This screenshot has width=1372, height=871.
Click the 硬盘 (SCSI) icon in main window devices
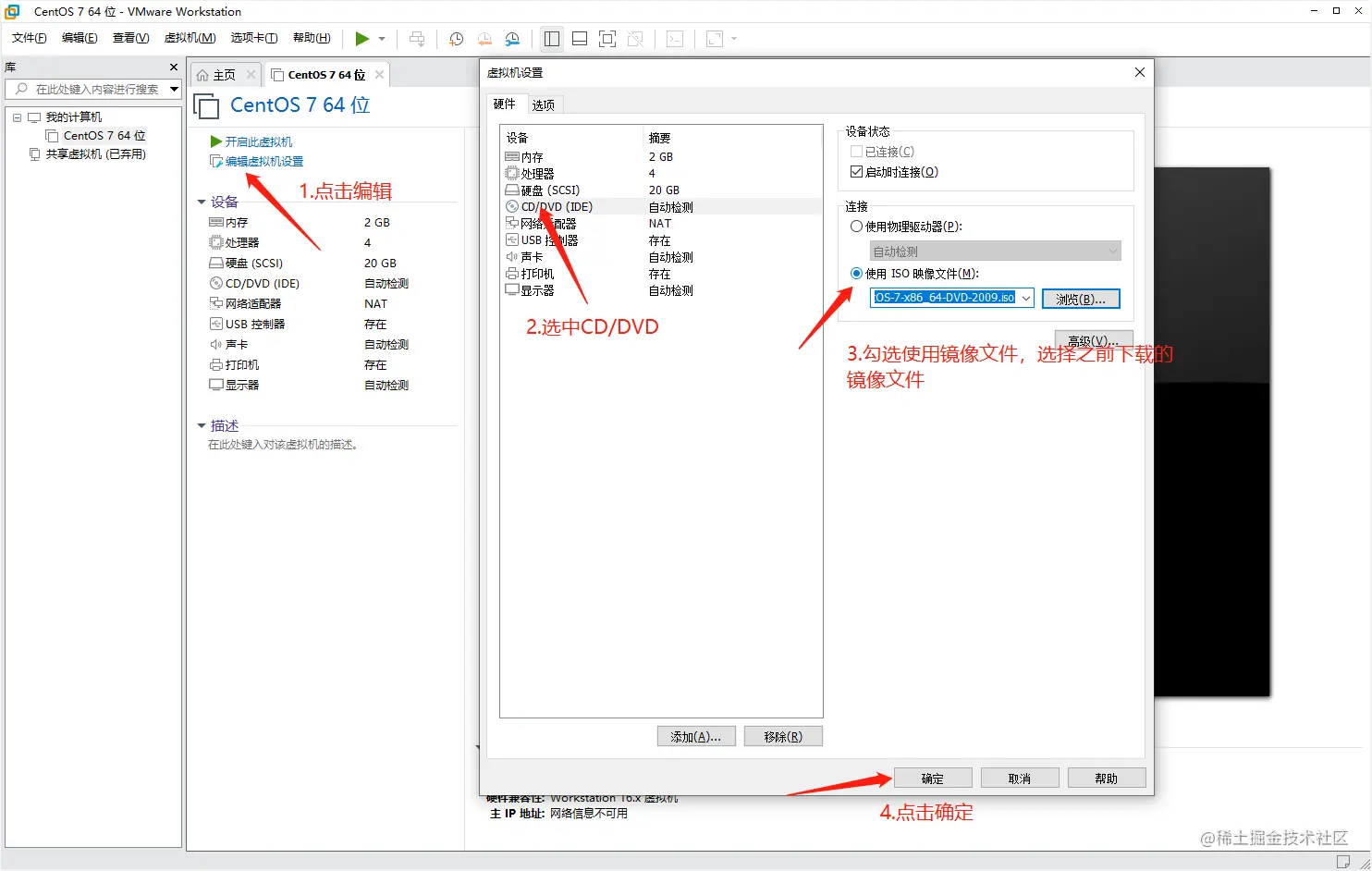tap(216, 263)
